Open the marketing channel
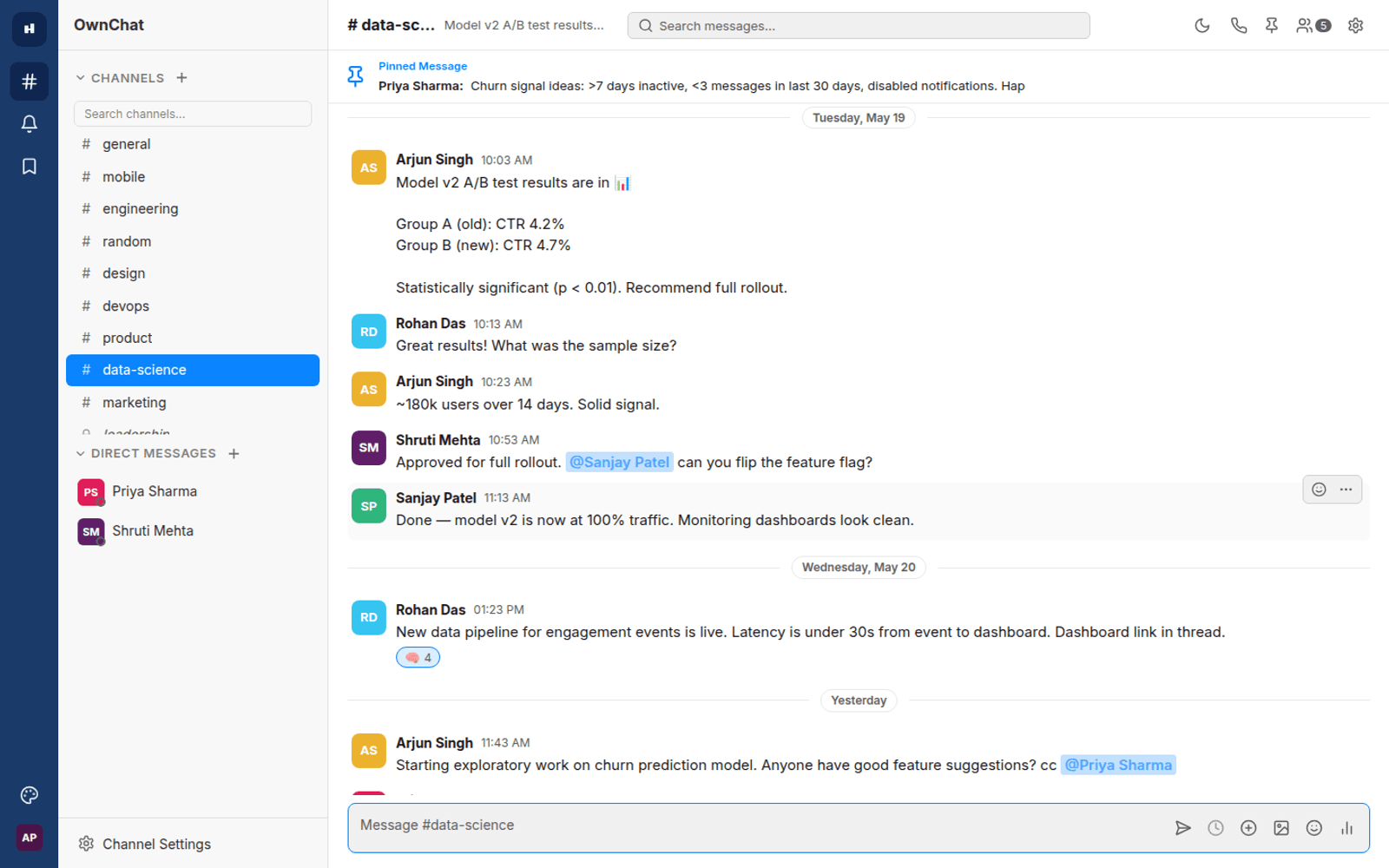The image size is (1389, 868). [x=193, y=403]
